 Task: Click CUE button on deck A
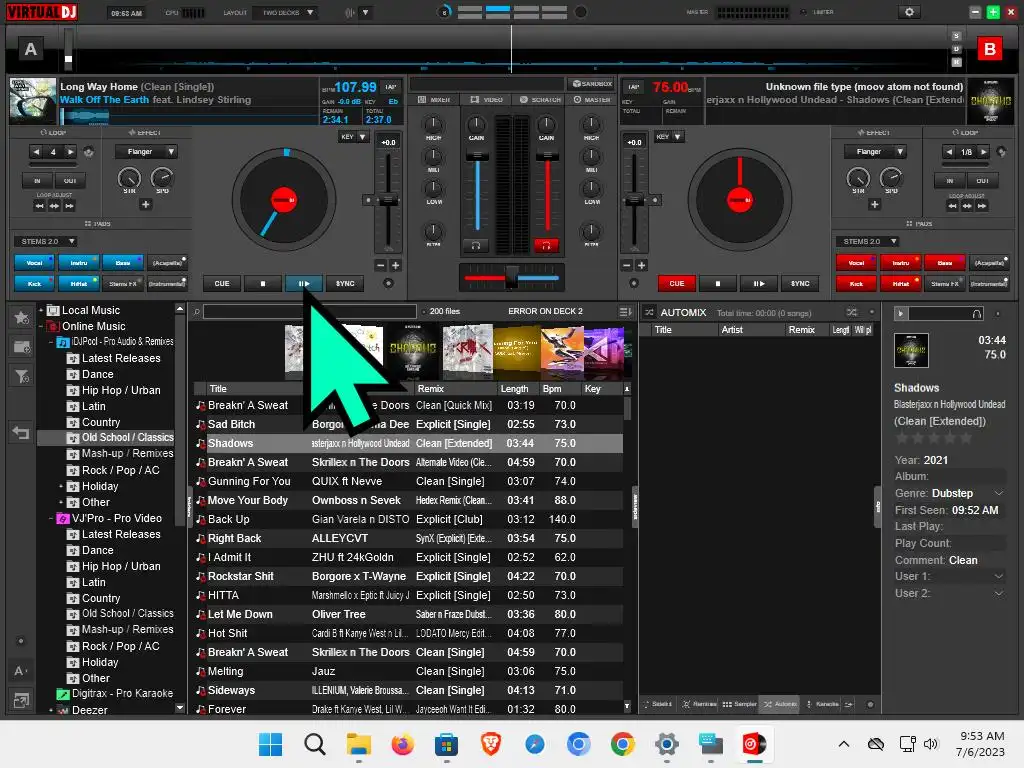click(222, 283)
